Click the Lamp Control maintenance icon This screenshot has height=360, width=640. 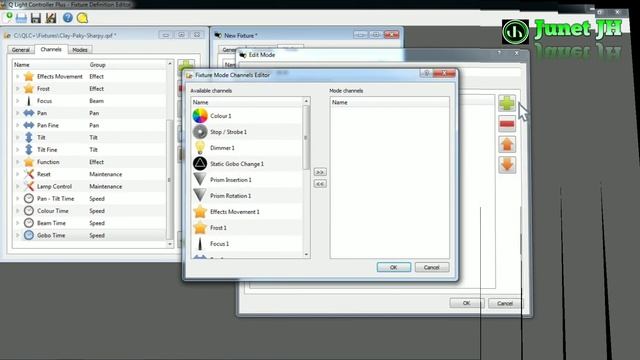click(x=29, y=187)
